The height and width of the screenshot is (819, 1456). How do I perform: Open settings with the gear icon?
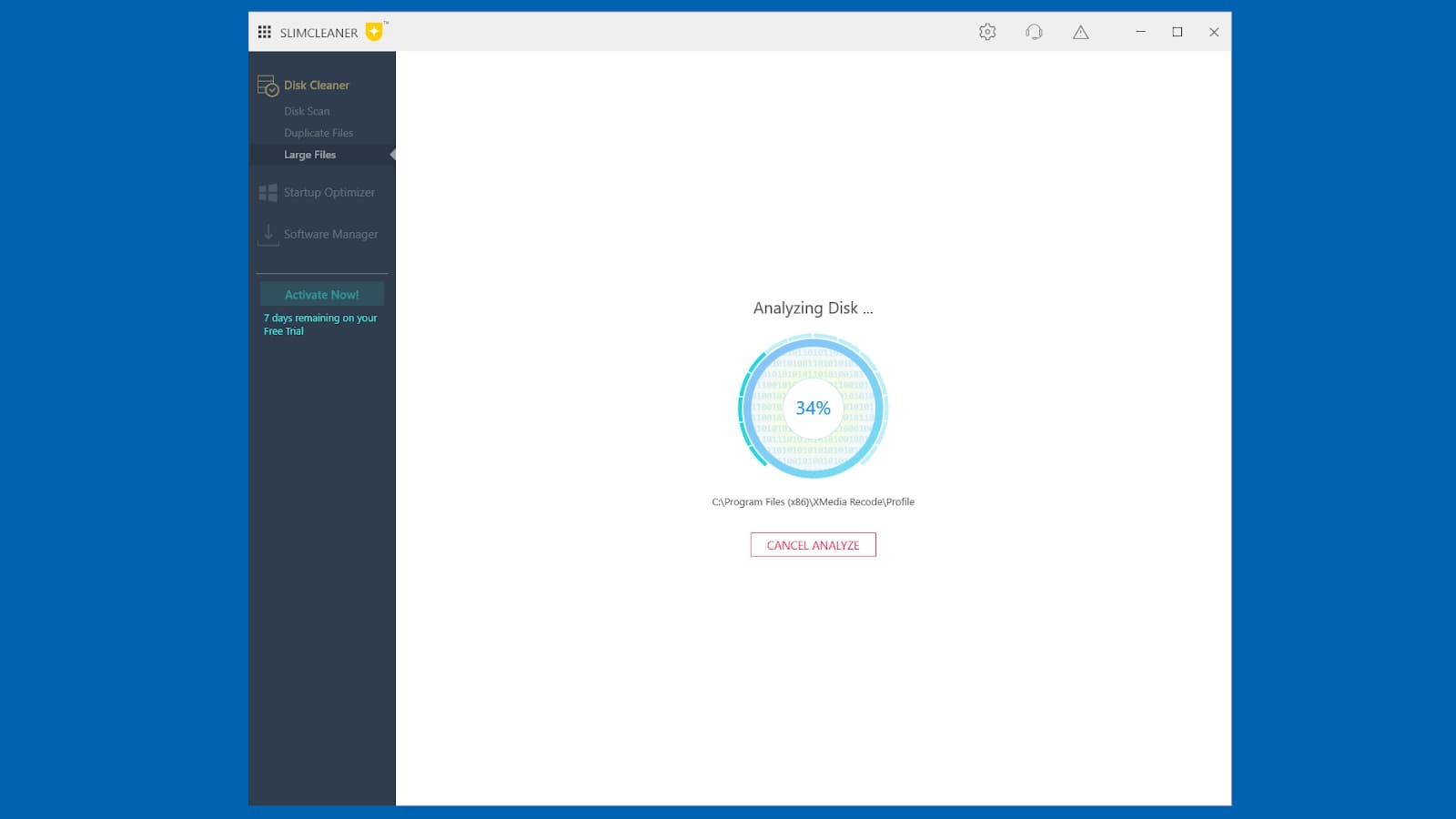[x=987, y=32]
